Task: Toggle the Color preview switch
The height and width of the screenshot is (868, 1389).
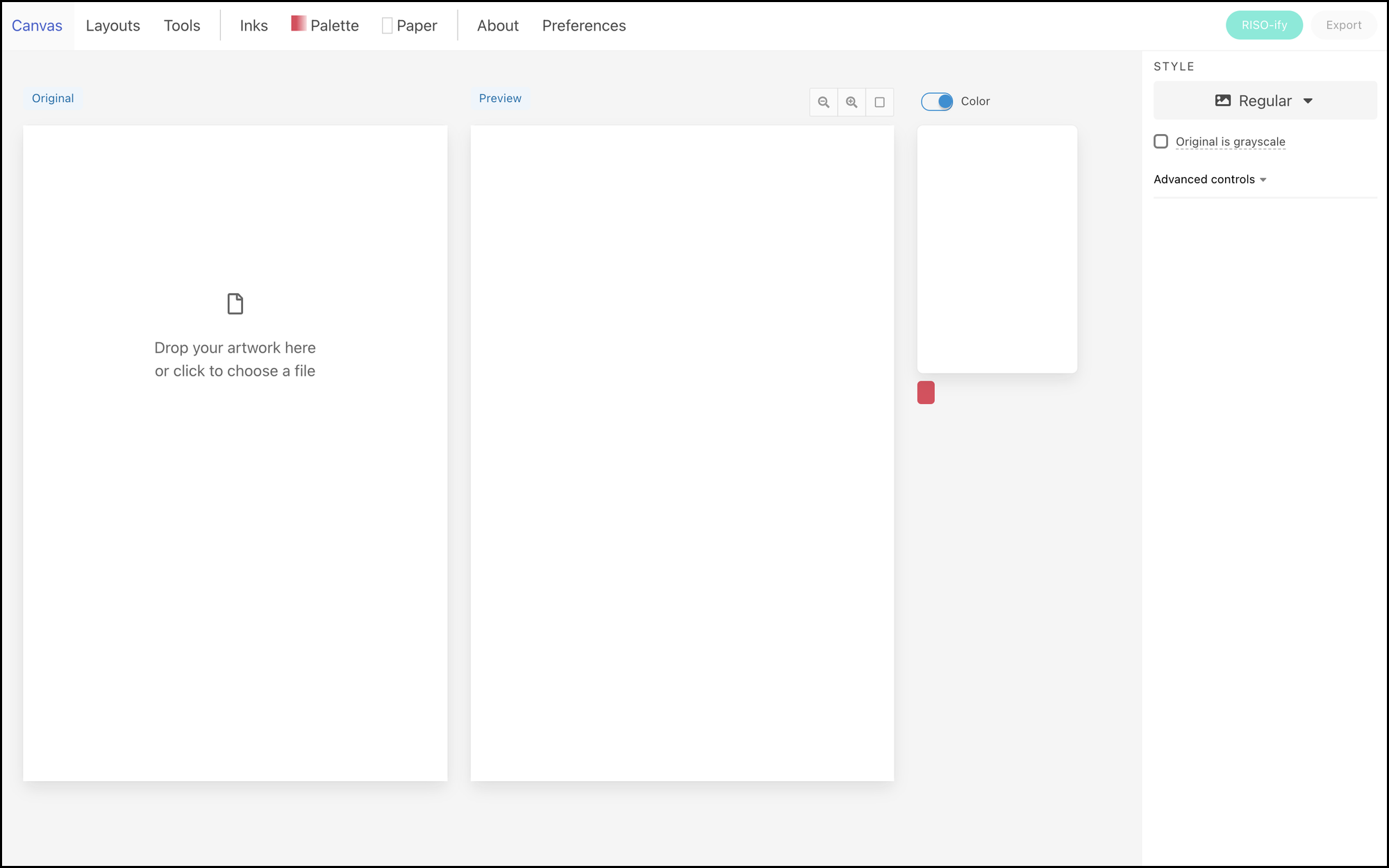Action: [937, 101]
